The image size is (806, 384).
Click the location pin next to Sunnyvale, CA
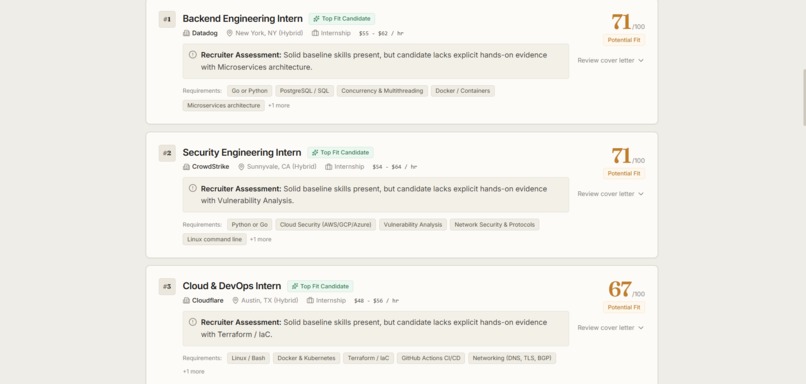pyautogui.click(x=241, y=167)
